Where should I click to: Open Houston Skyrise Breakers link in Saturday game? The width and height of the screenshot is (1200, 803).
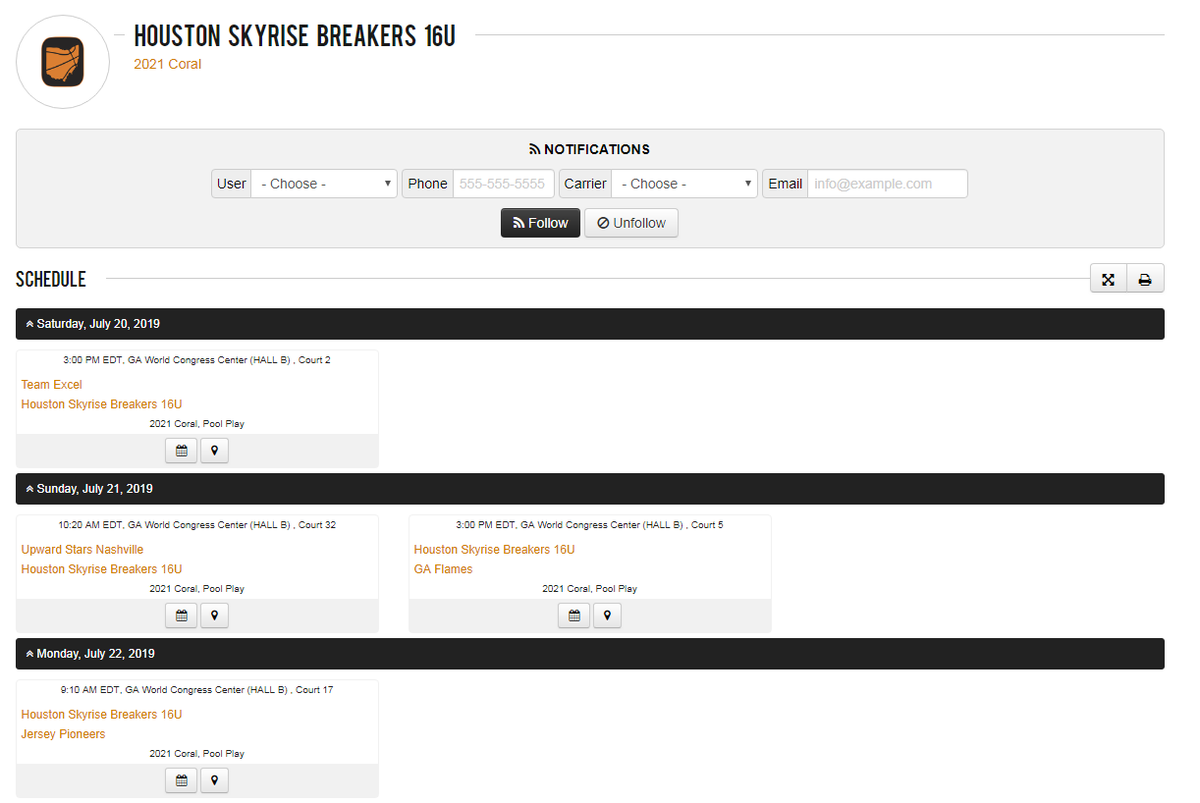[x=102, y=405]
